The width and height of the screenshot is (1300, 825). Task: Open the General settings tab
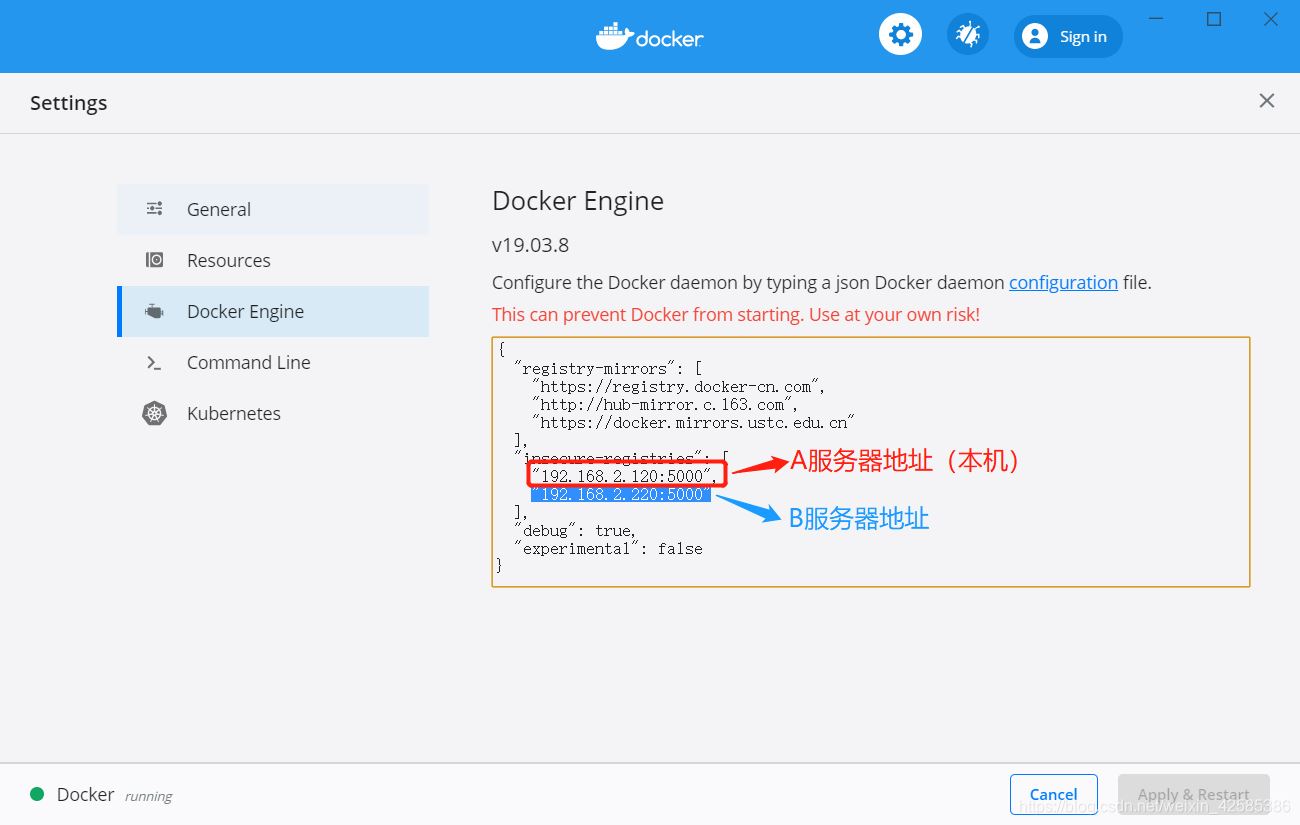[273, 209]
